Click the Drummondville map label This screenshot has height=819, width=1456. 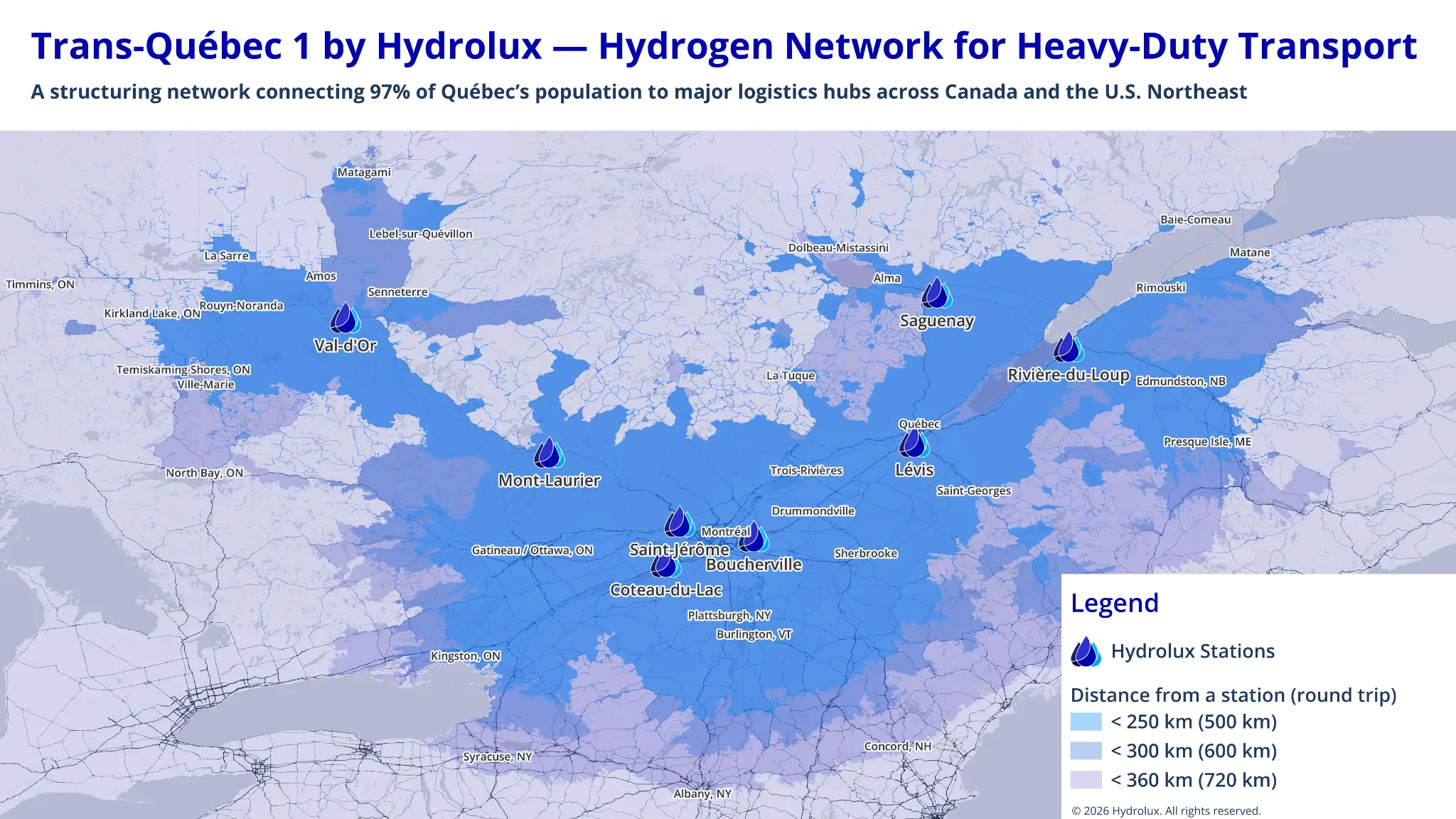pyautogui.click(x=813, y=511)
